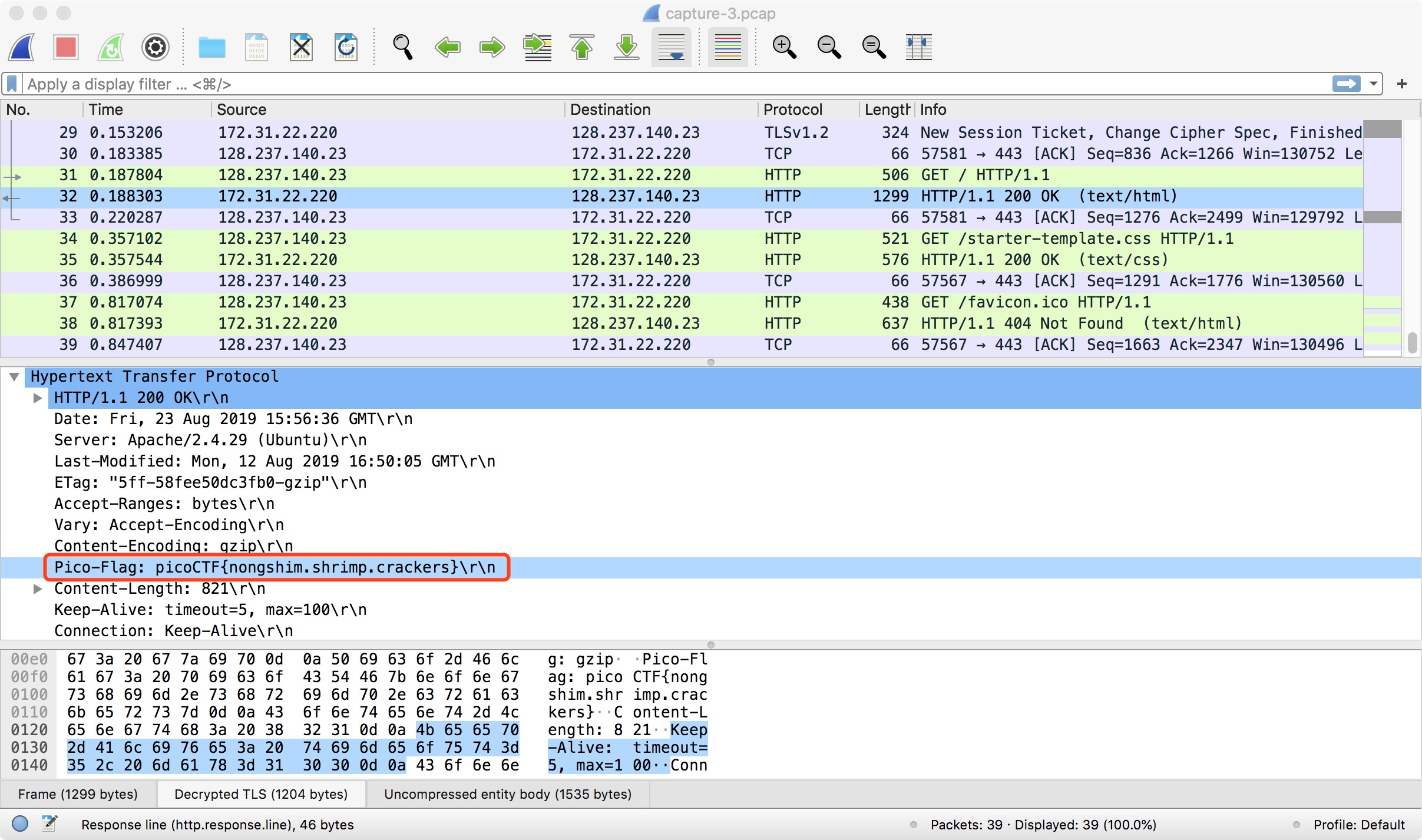Collapse the Hypertext Transfer Protocol tree
The height and width of the screenshot is (840, 1422).
click(14, 376)
